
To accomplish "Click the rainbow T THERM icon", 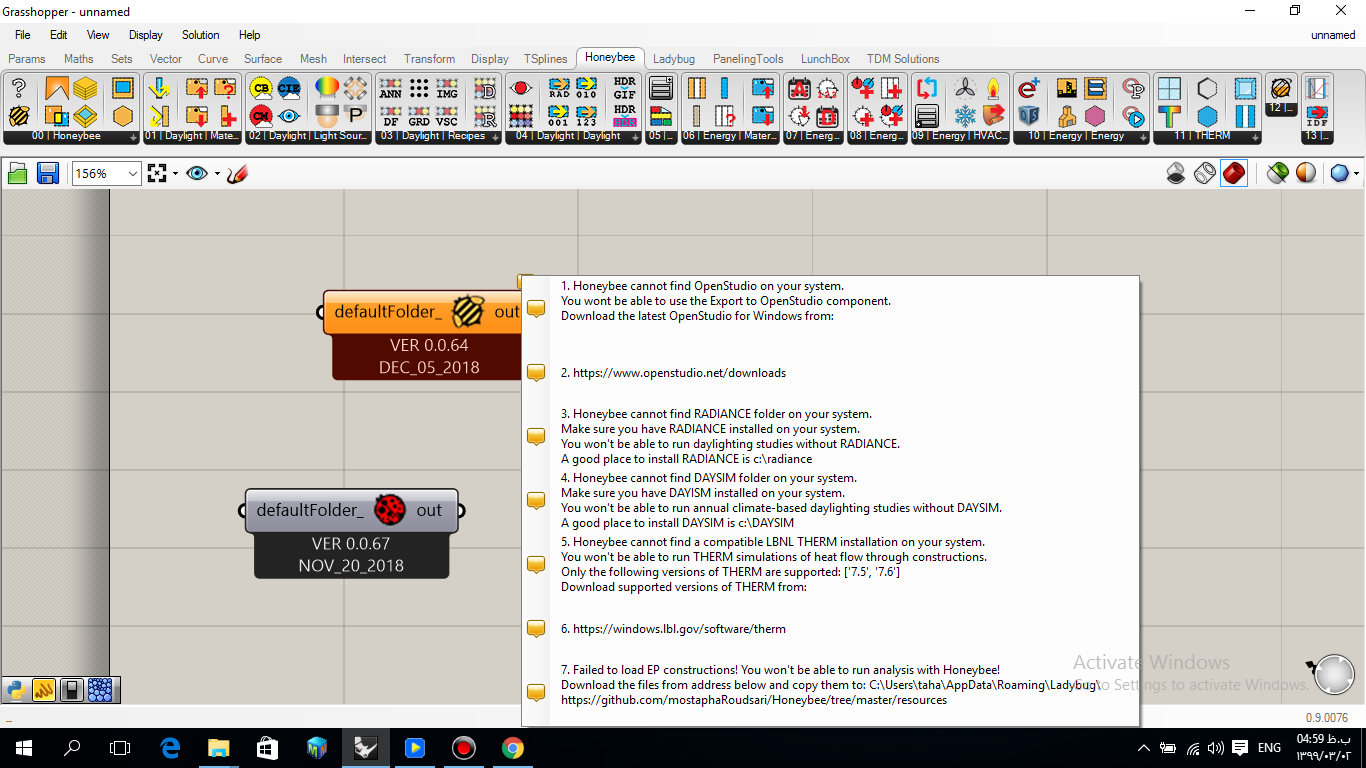I will click(1168, 115).
